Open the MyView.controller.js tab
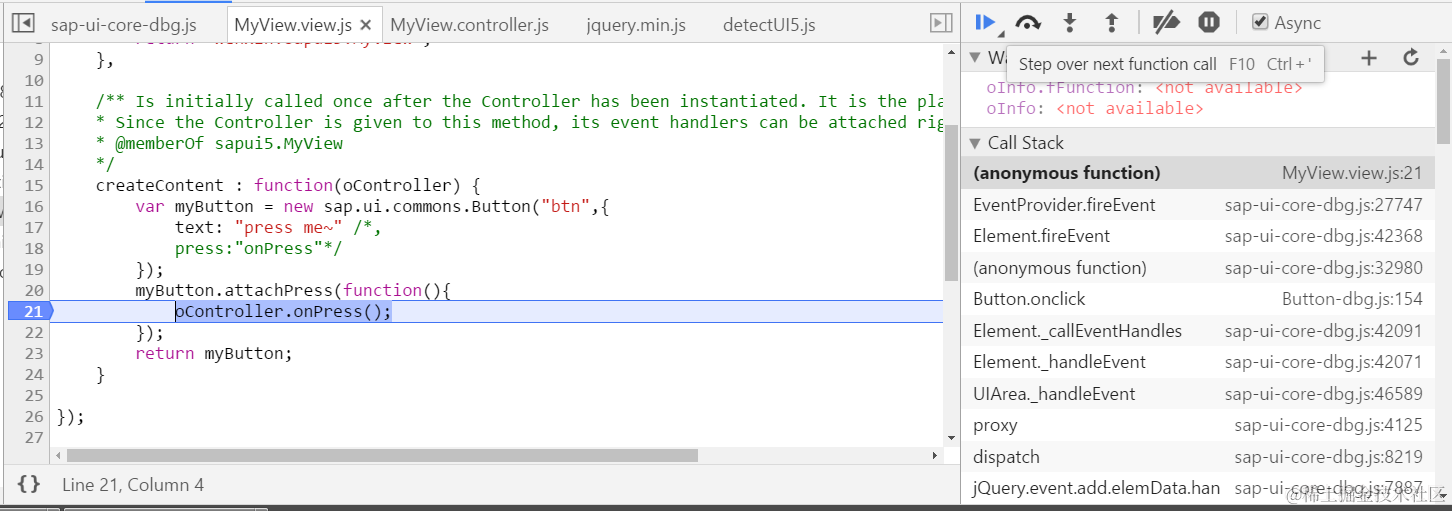The width and height of the screenshot is (1452, 511). click(x=470, y=25)
